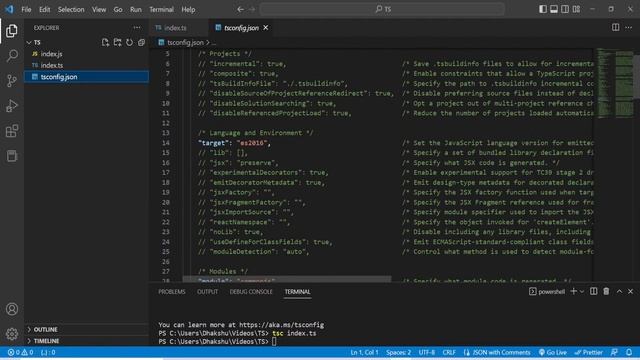Viewport: 640px width, 360px height.
Task: Create a new file in TS folder
Action: (x=105, y=42)
